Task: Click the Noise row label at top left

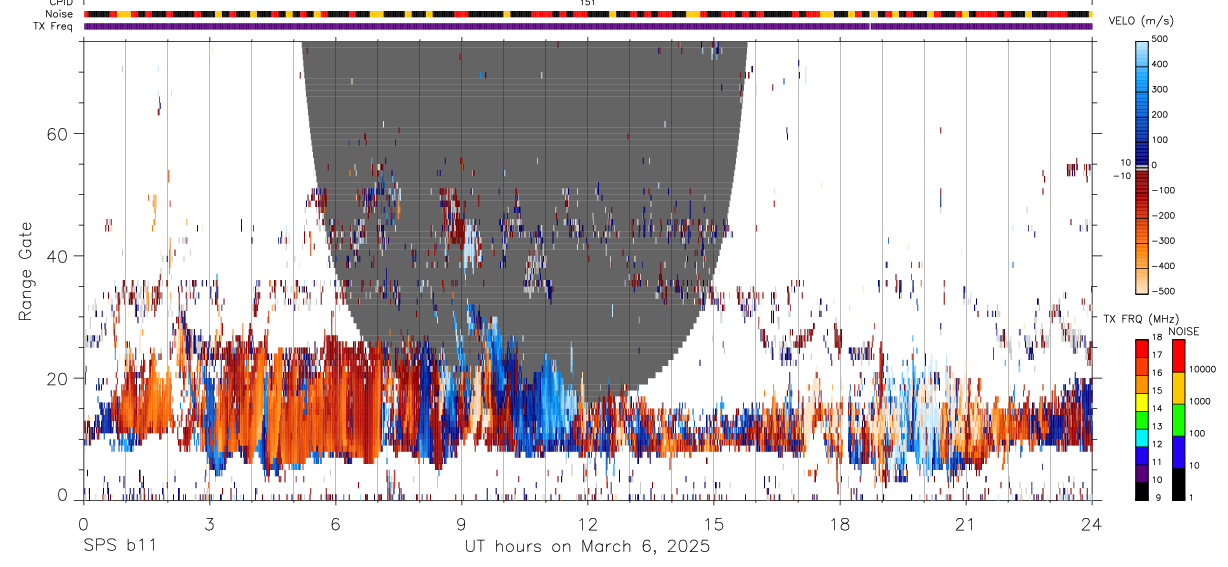Action: [x=58, y=14]
